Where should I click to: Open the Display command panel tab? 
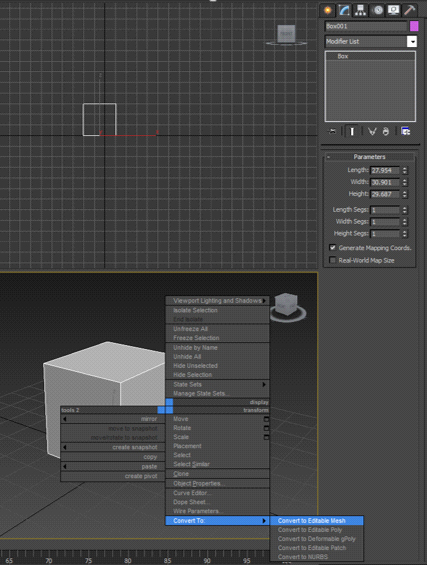click(393, 10)
